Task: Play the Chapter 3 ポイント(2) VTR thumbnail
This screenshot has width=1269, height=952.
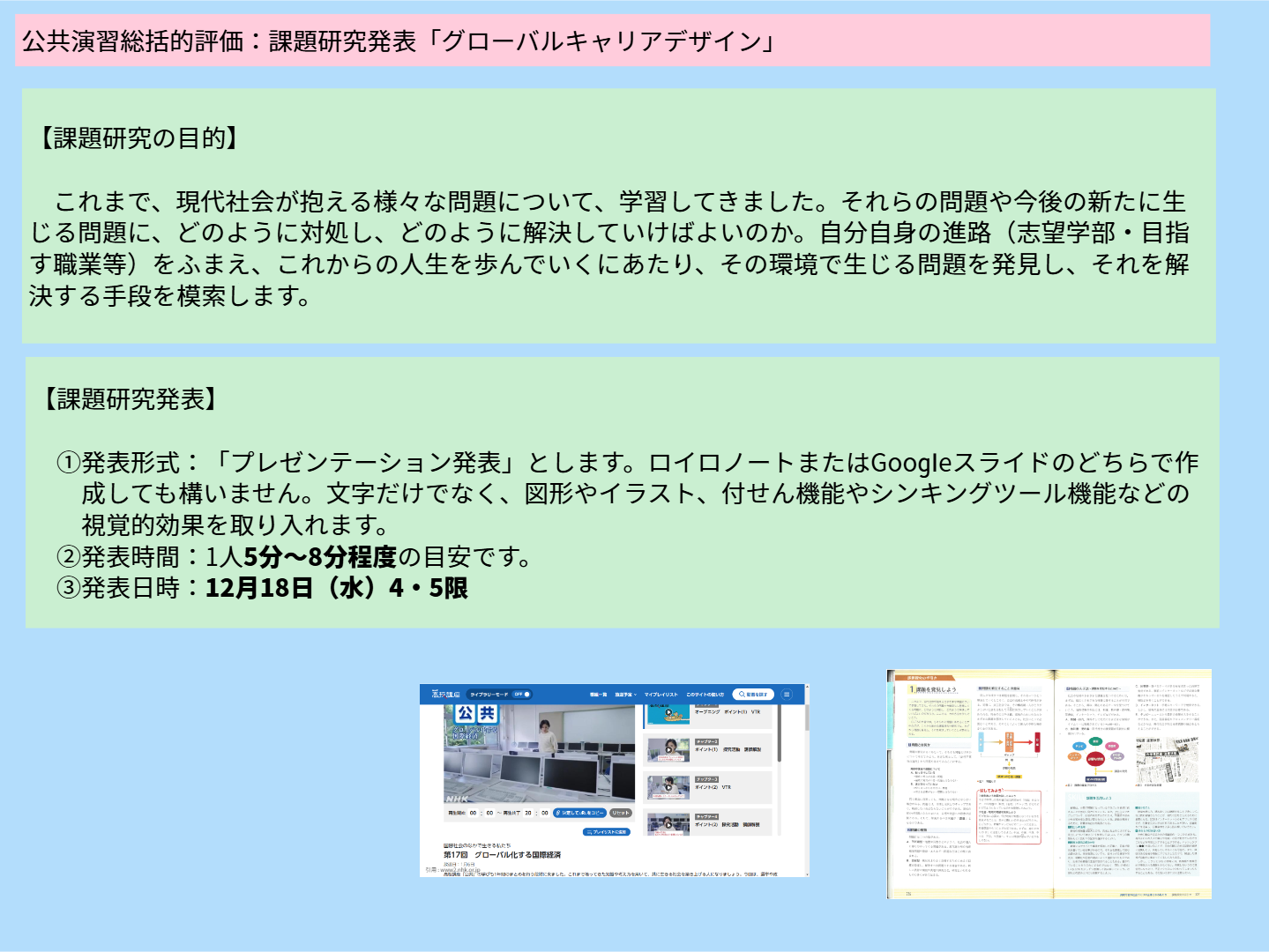Action: [668, 787]
